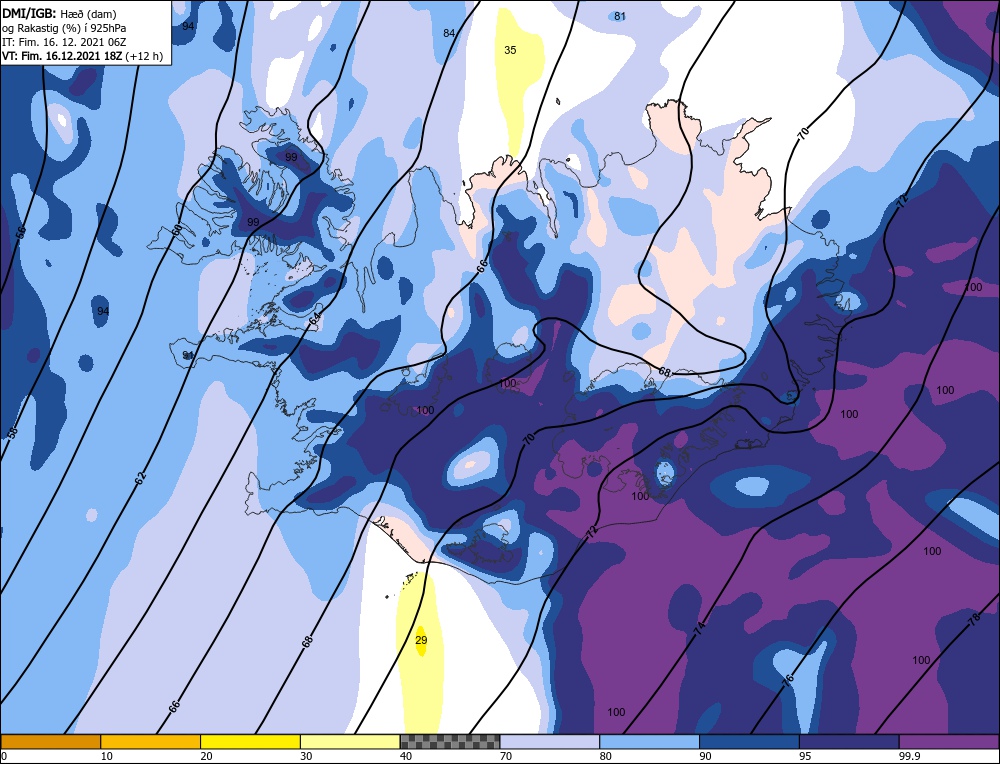
Task: Click the '58' contour label
Action: coord(12,432)
